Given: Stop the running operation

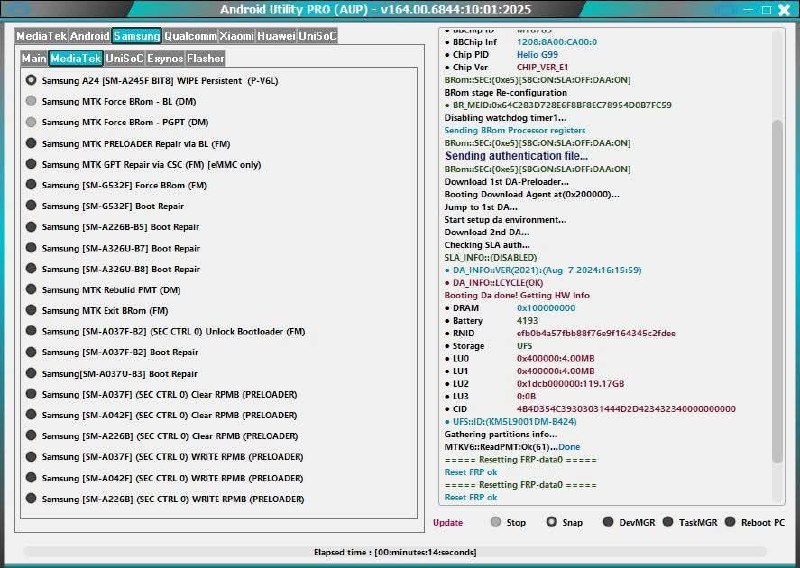Looking at the screenshot, I should [508, 522].
